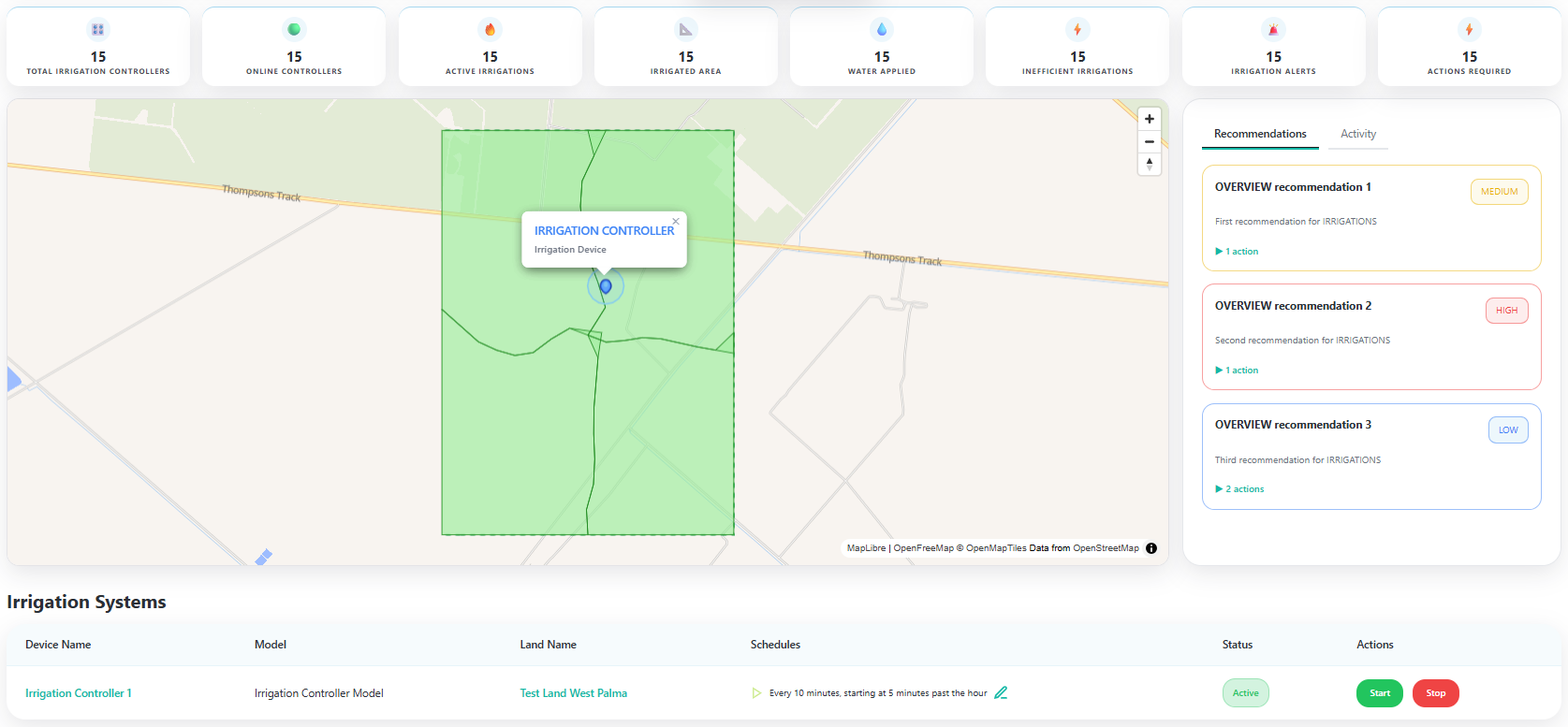The image size is (1568, 727).
Task: Click the Irrigation Alerts siren icon
Action: tap(1273, 30)
